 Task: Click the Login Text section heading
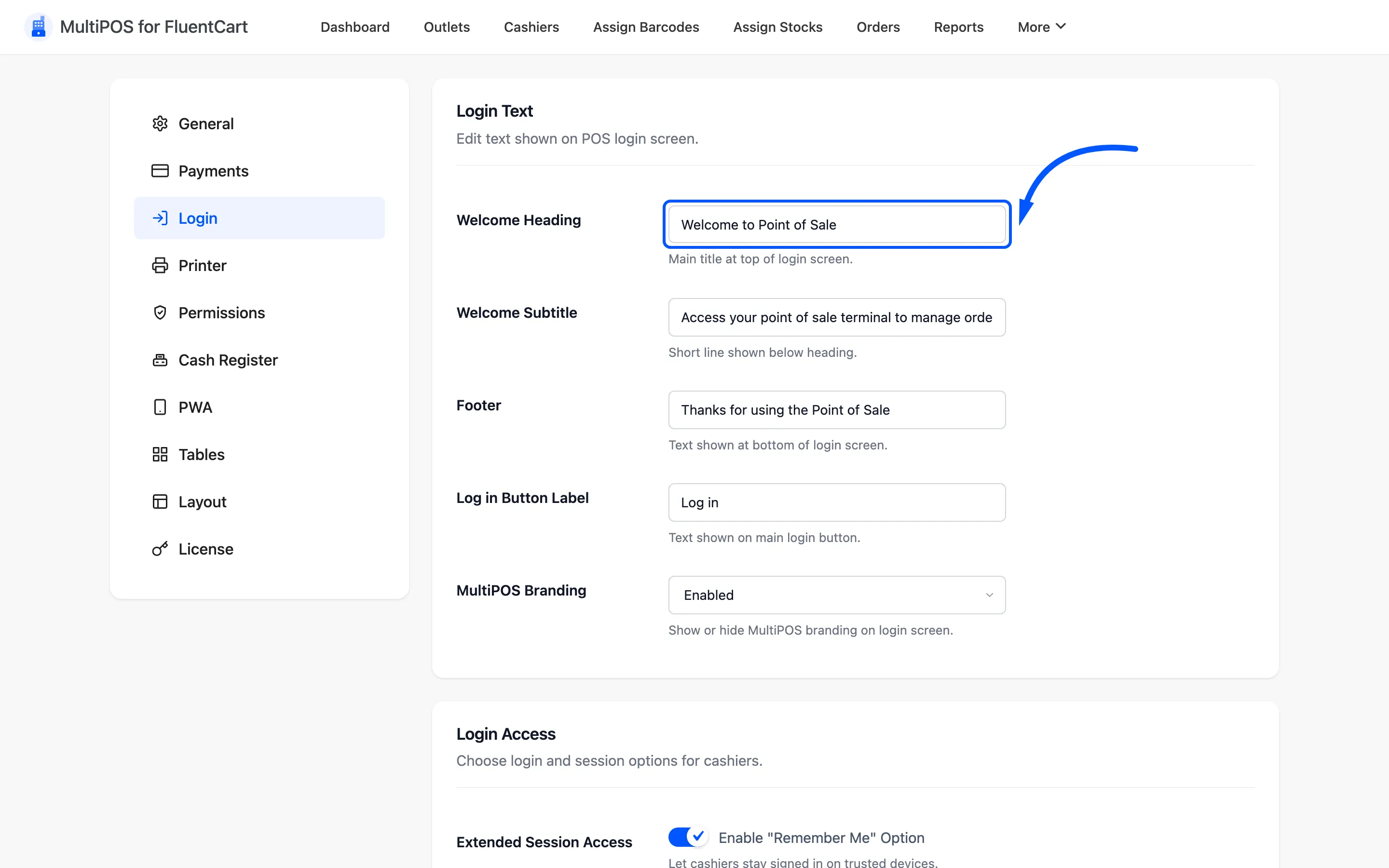(495, 111)
